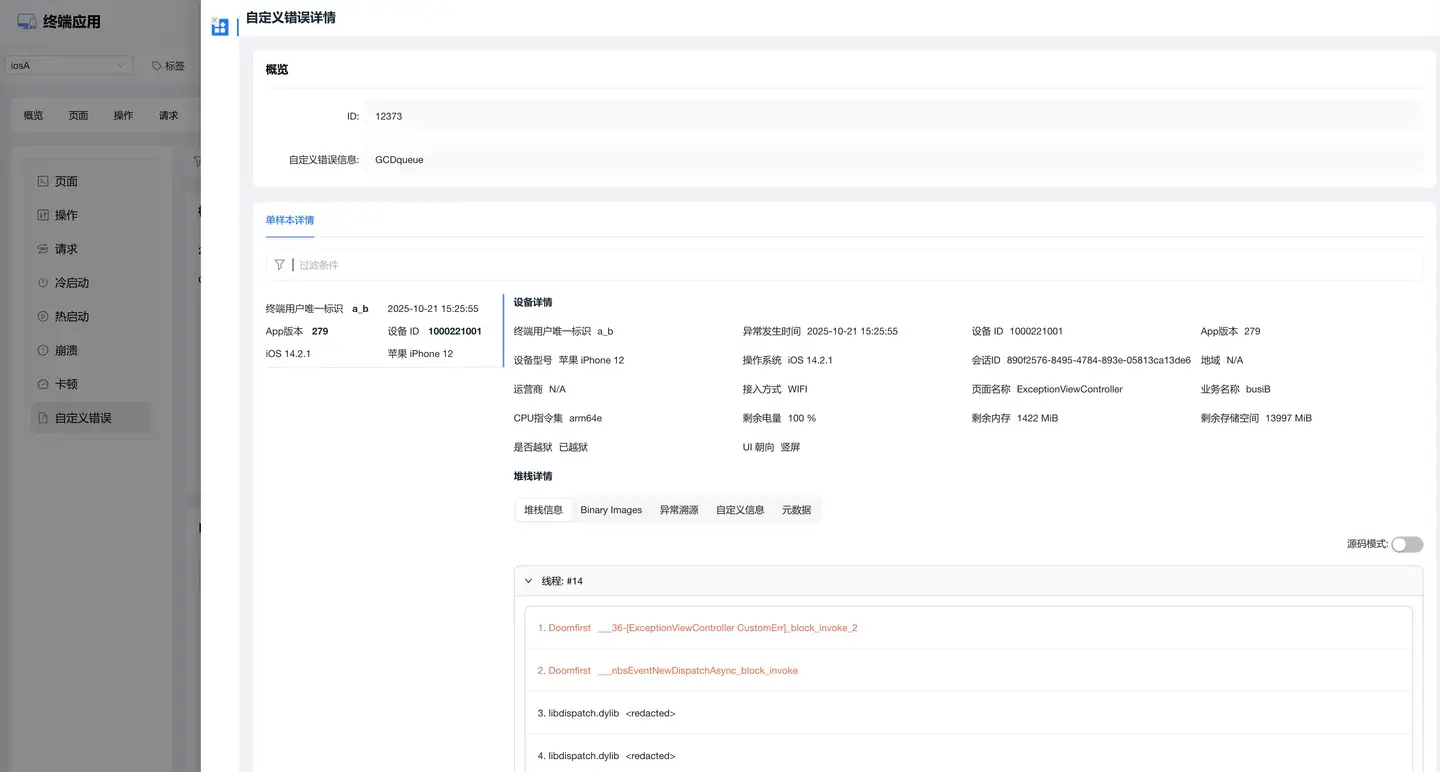Click the blue drawer close icon
Image resolution: width=1440 pixels, height=772 pixels.
coord(220,27)
